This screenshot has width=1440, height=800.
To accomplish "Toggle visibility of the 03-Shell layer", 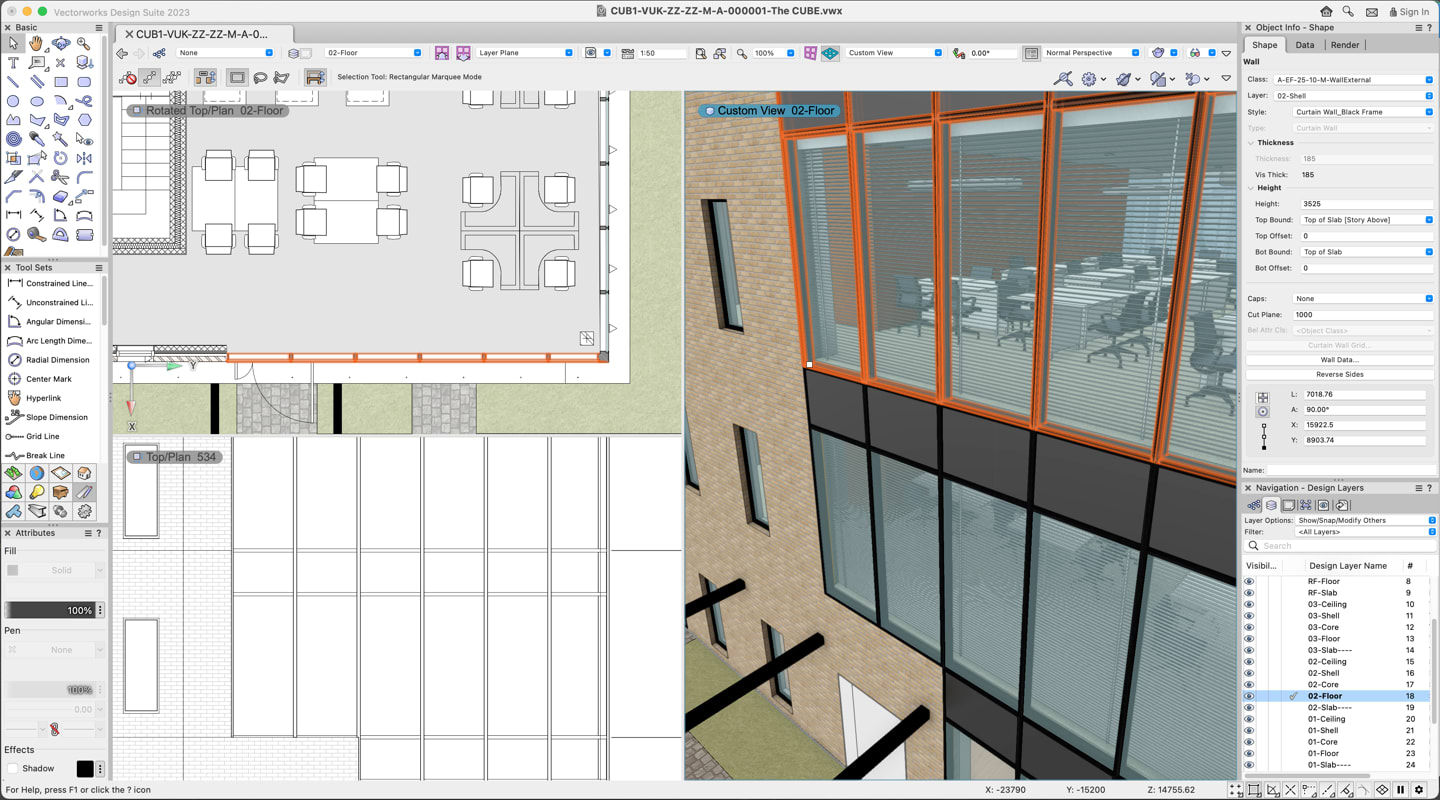I will 1249,616.
